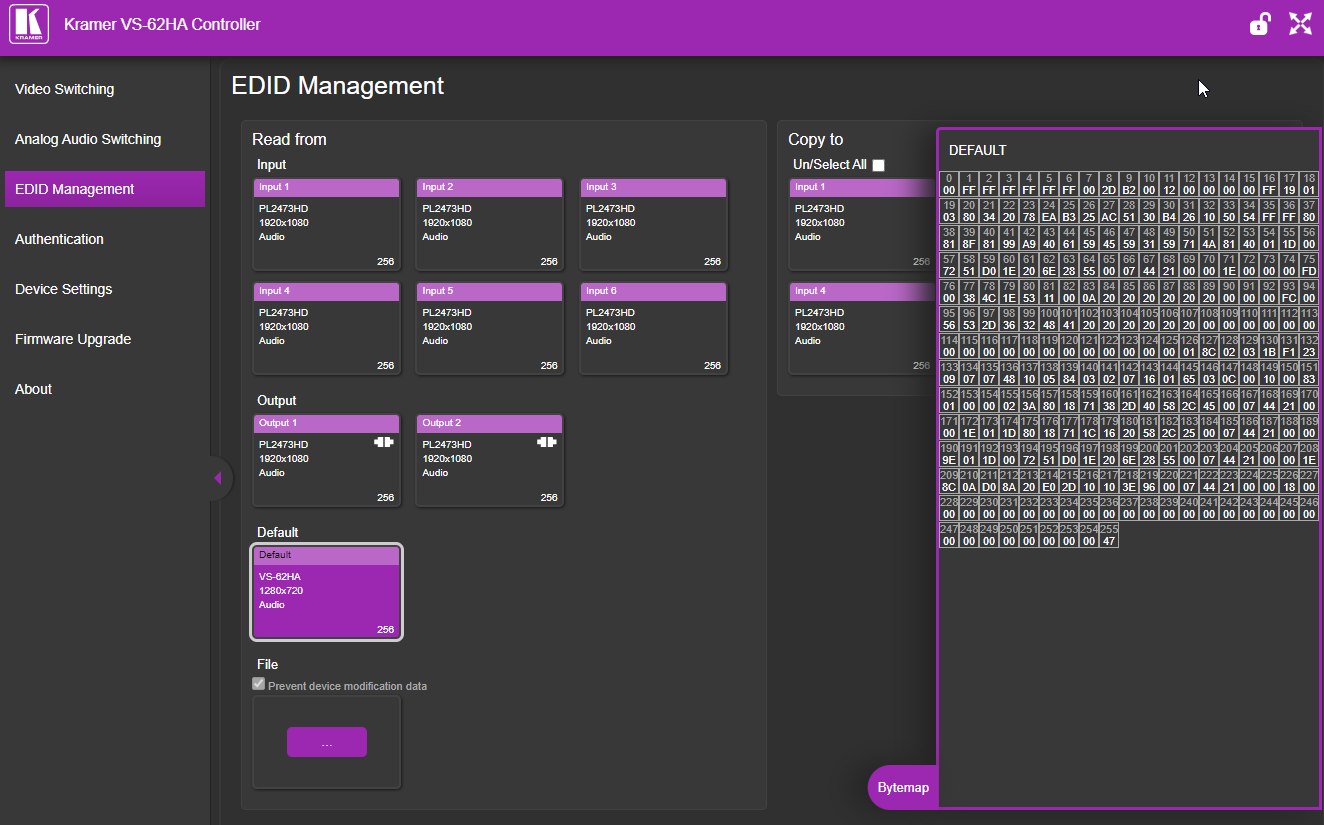1324x825 pixels.
Task: Click the 'Read from' section label
Action: (x=289, y=139)
